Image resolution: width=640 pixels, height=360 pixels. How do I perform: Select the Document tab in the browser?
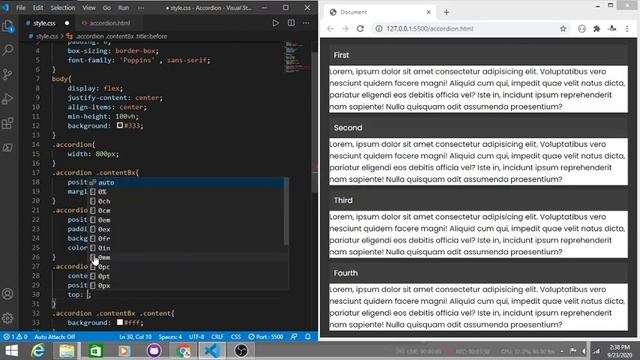(x=380, y=12)
